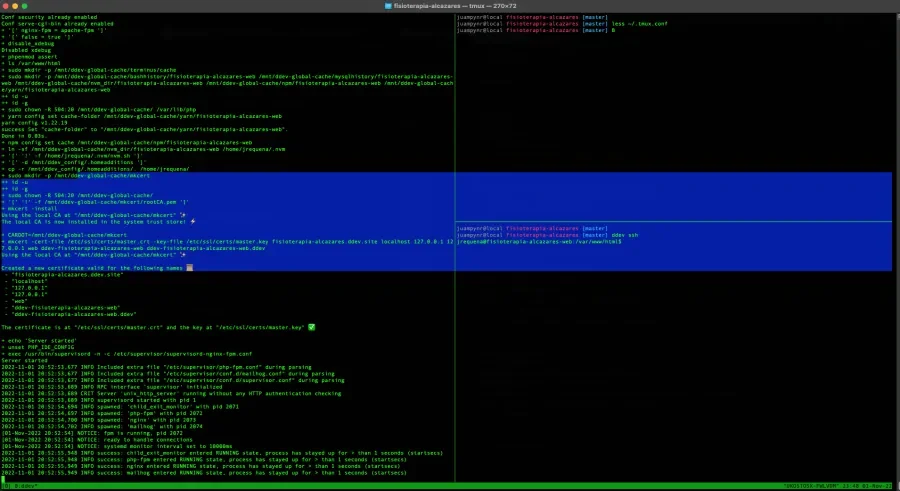Click the line '+ CAROOT=/mnt/ddev-global-cache/mkcert'

coord(64,235)
